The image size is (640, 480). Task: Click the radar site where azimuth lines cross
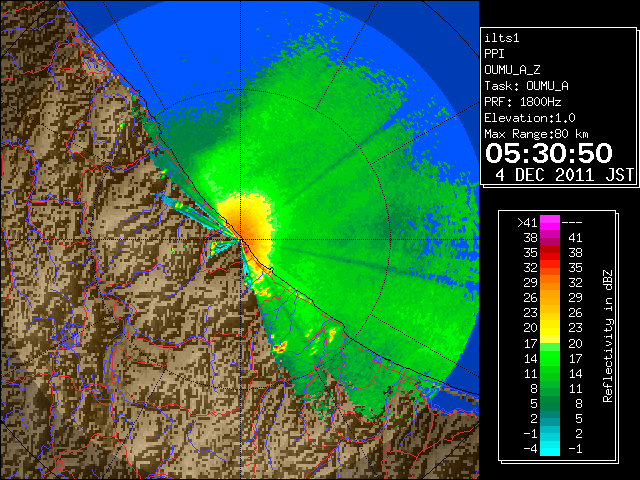point(241,239)
